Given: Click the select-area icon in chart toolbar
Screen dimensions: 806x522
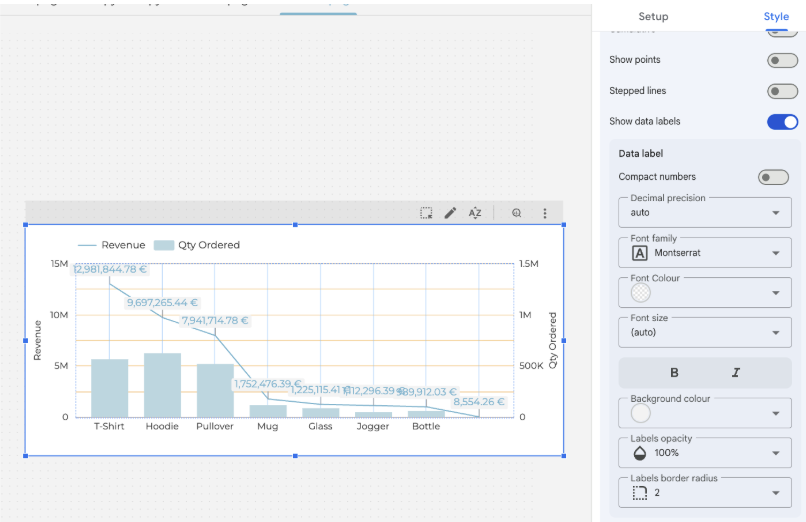Looking at the screenshot, I should point(426,213).
